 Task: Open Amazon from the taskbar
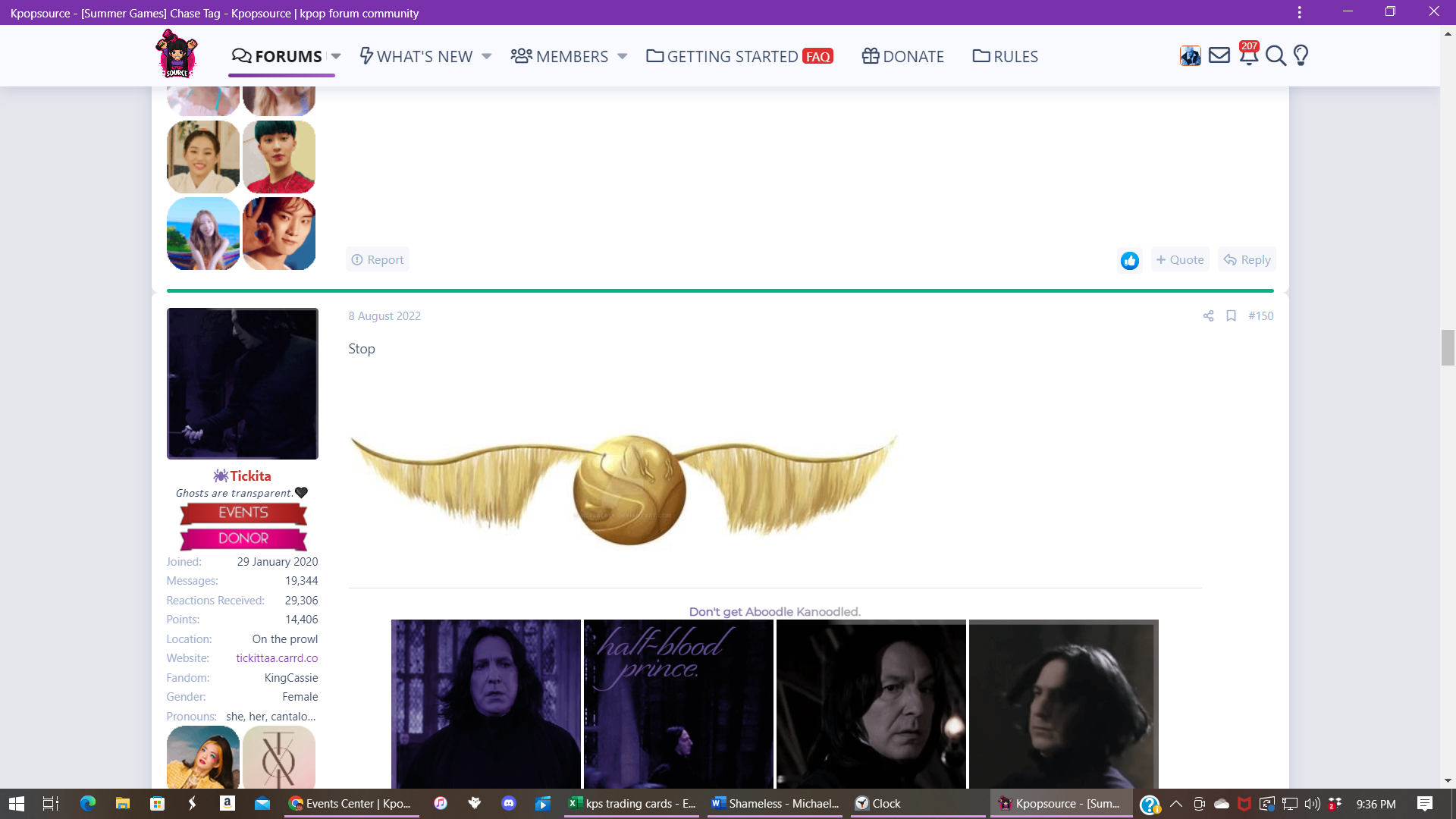coord(227,803)
